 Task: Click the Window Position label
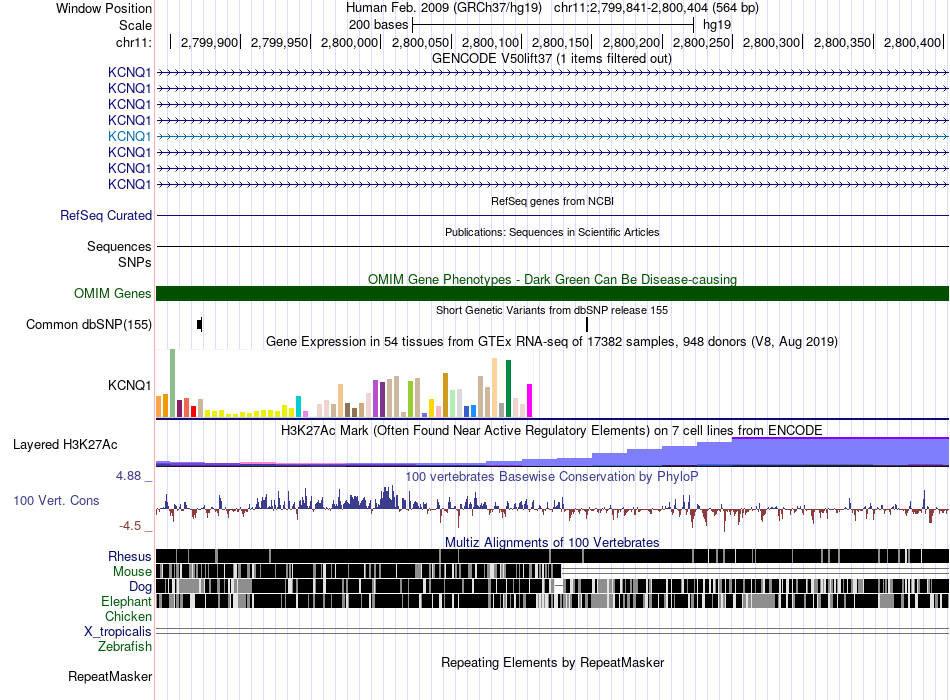pos(104,8)
